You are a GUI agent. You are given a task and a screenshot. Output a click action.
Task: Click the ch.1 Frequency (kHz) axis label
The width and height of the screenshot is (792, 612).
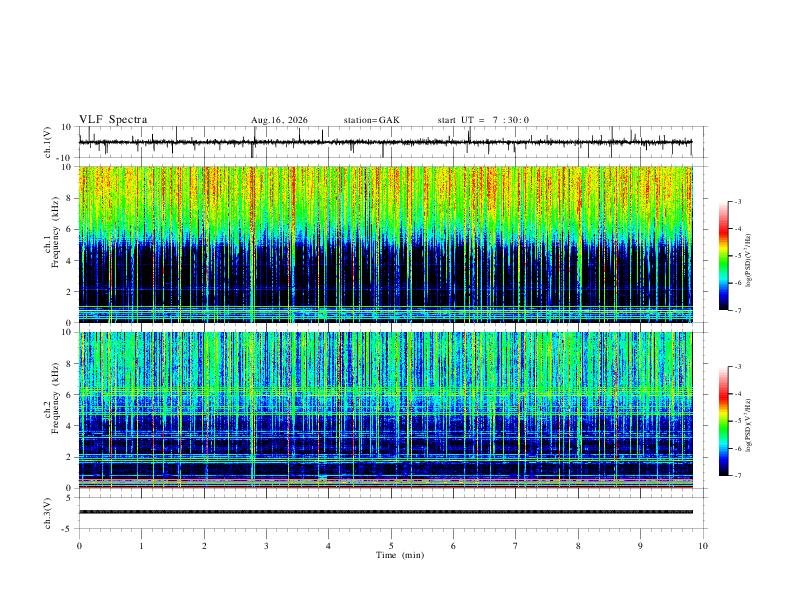click(52, 244)
